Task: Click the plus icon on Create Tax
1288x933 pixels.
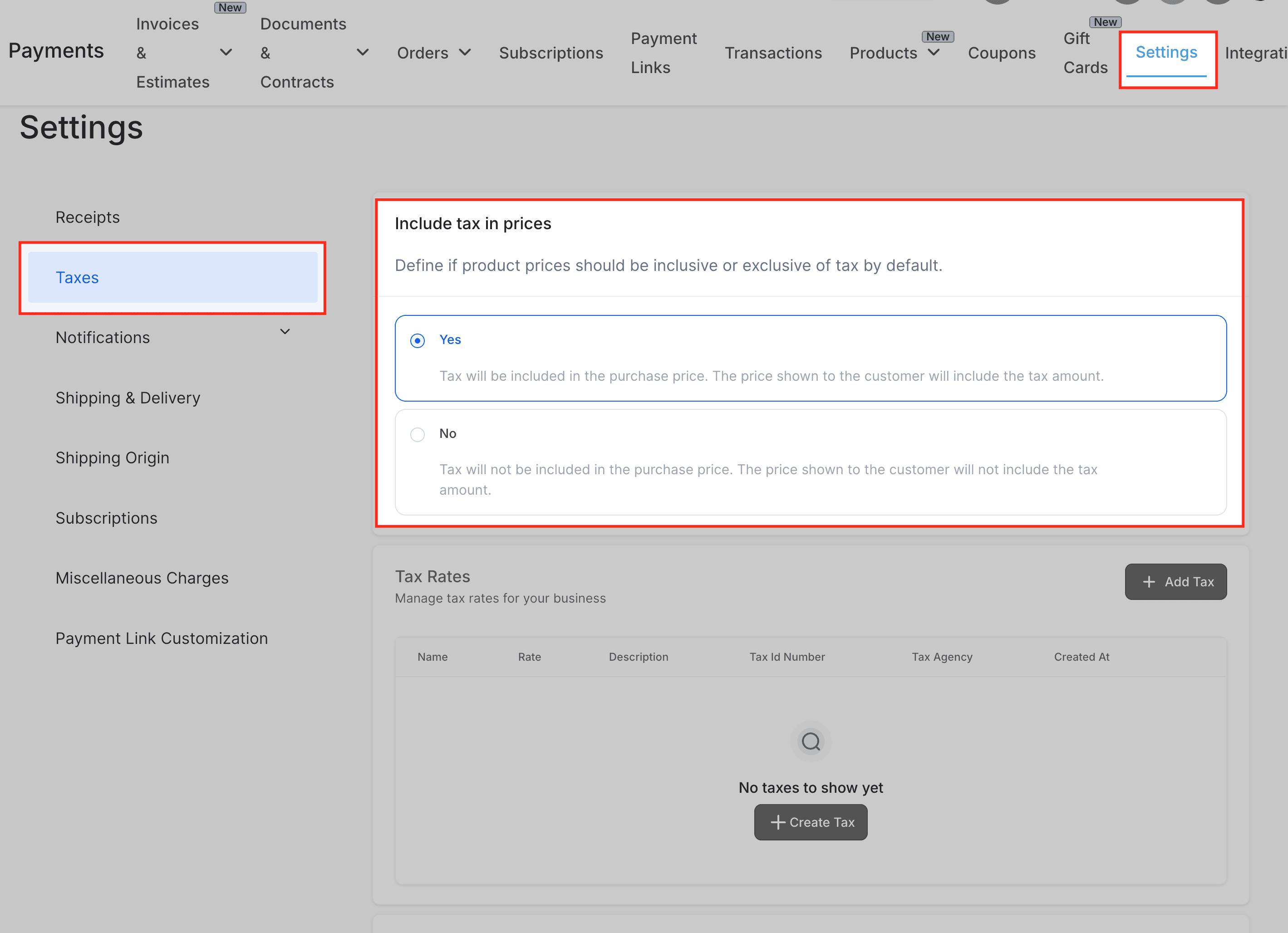Action: click(x=777, y=822)
